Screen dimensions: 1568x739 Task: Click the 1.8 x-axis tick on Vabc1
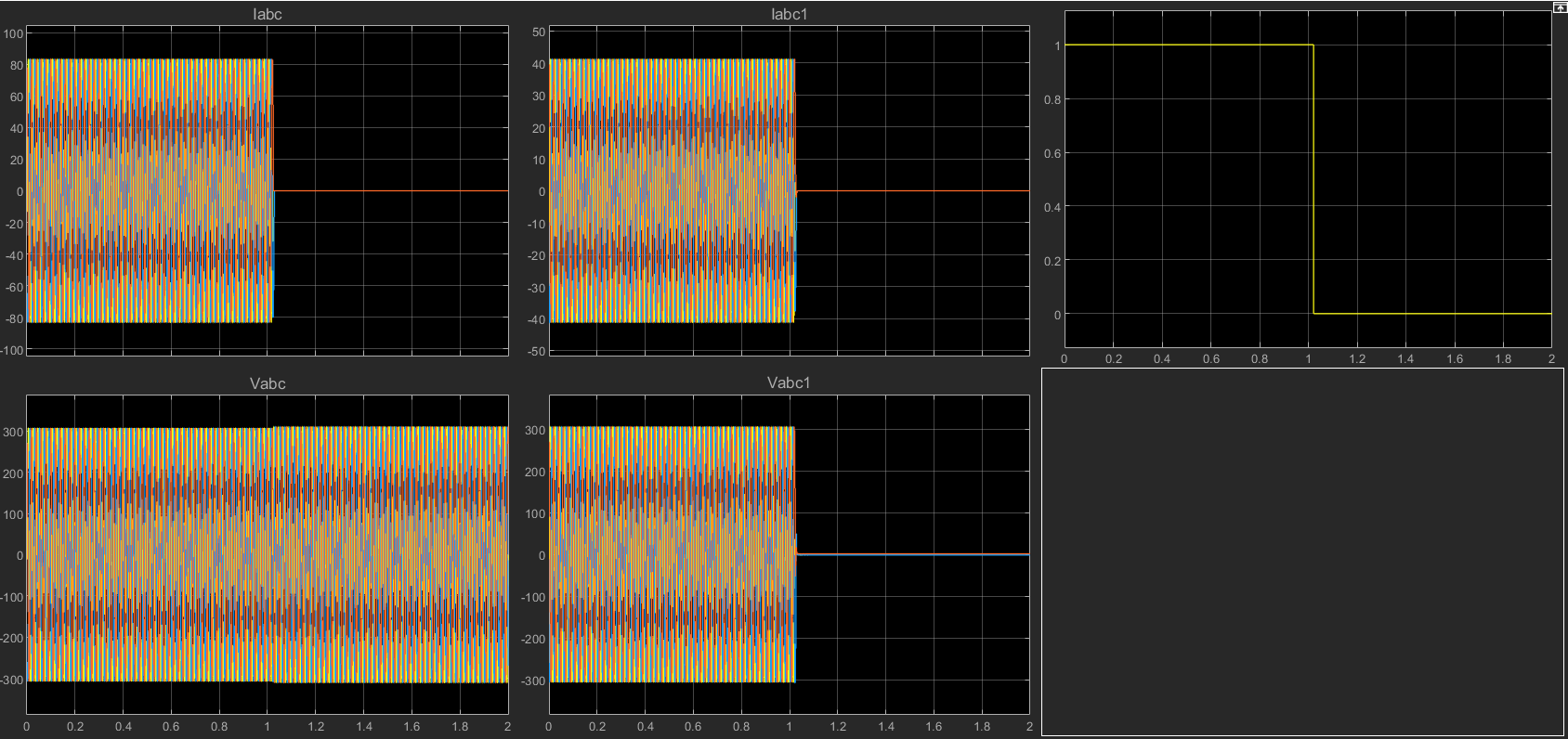(982, 727)
